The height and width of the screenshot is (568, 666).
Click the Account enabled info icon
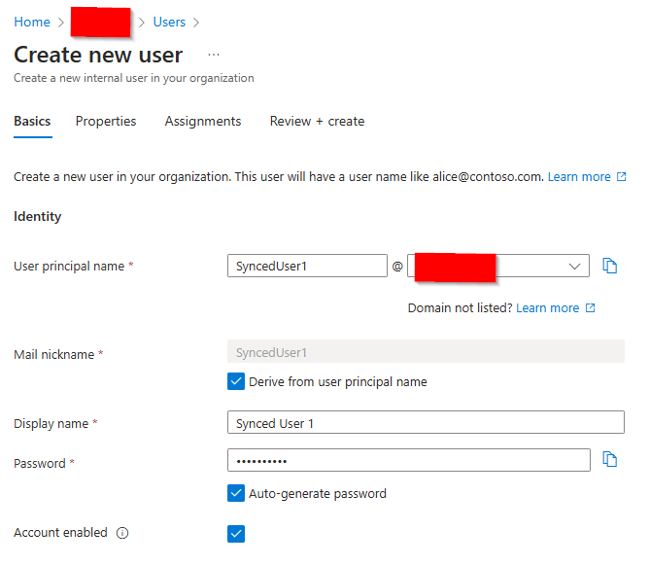coord(122,533)
